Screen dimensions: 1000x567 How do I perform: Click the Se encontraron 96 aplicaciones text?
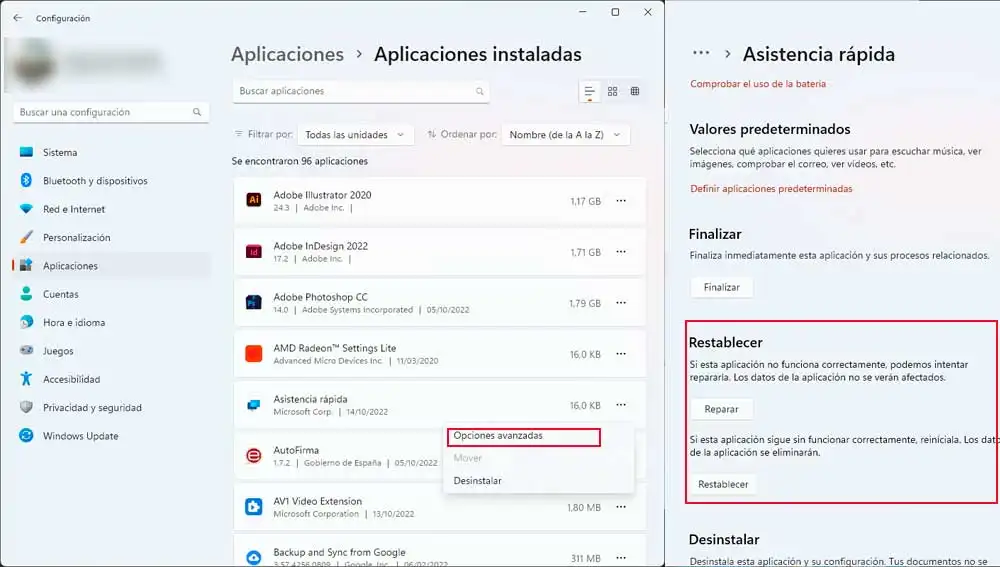tap(300, 161)
